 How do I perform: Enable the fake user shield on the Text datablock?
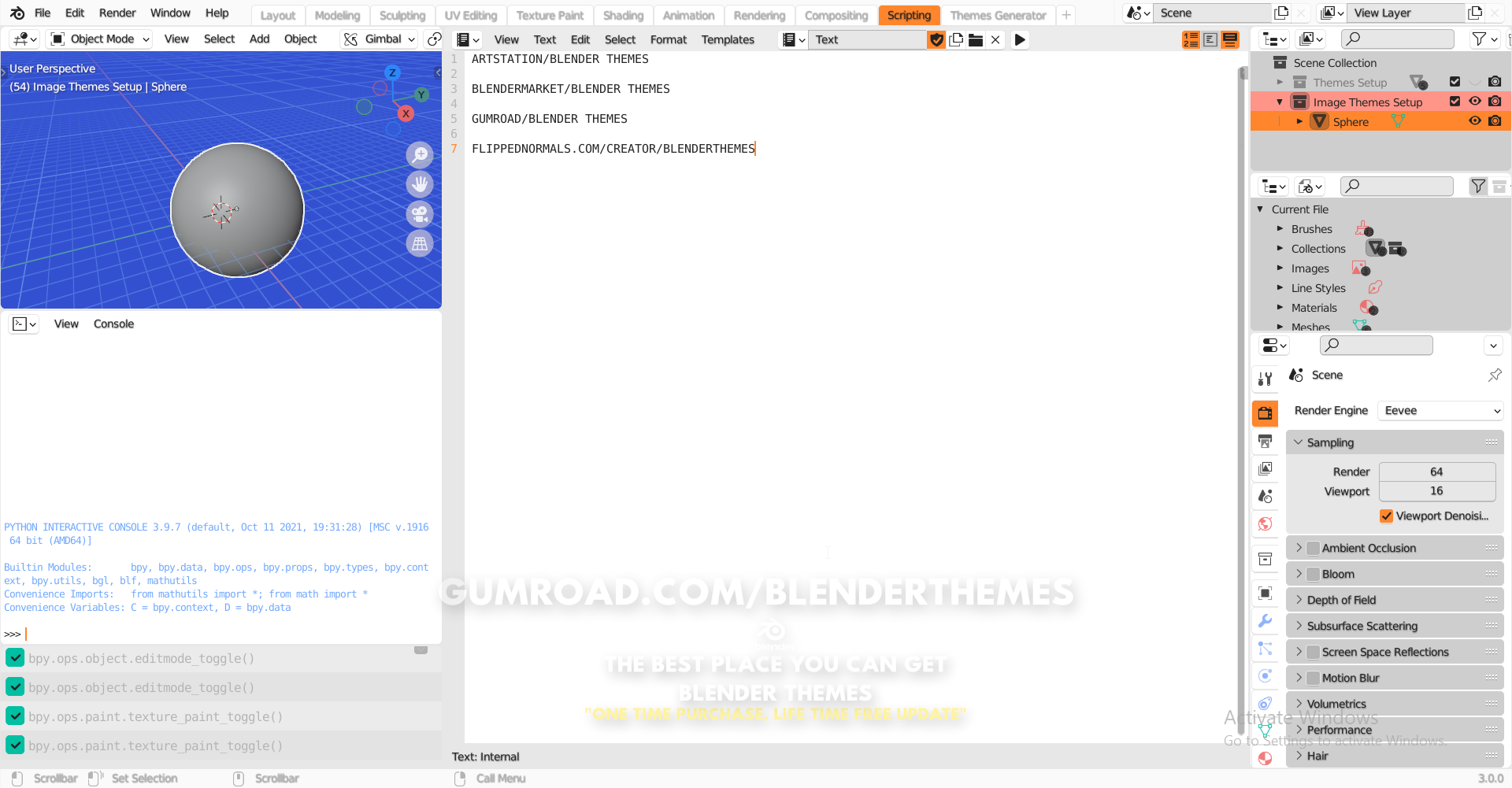[x=936, y=39]
